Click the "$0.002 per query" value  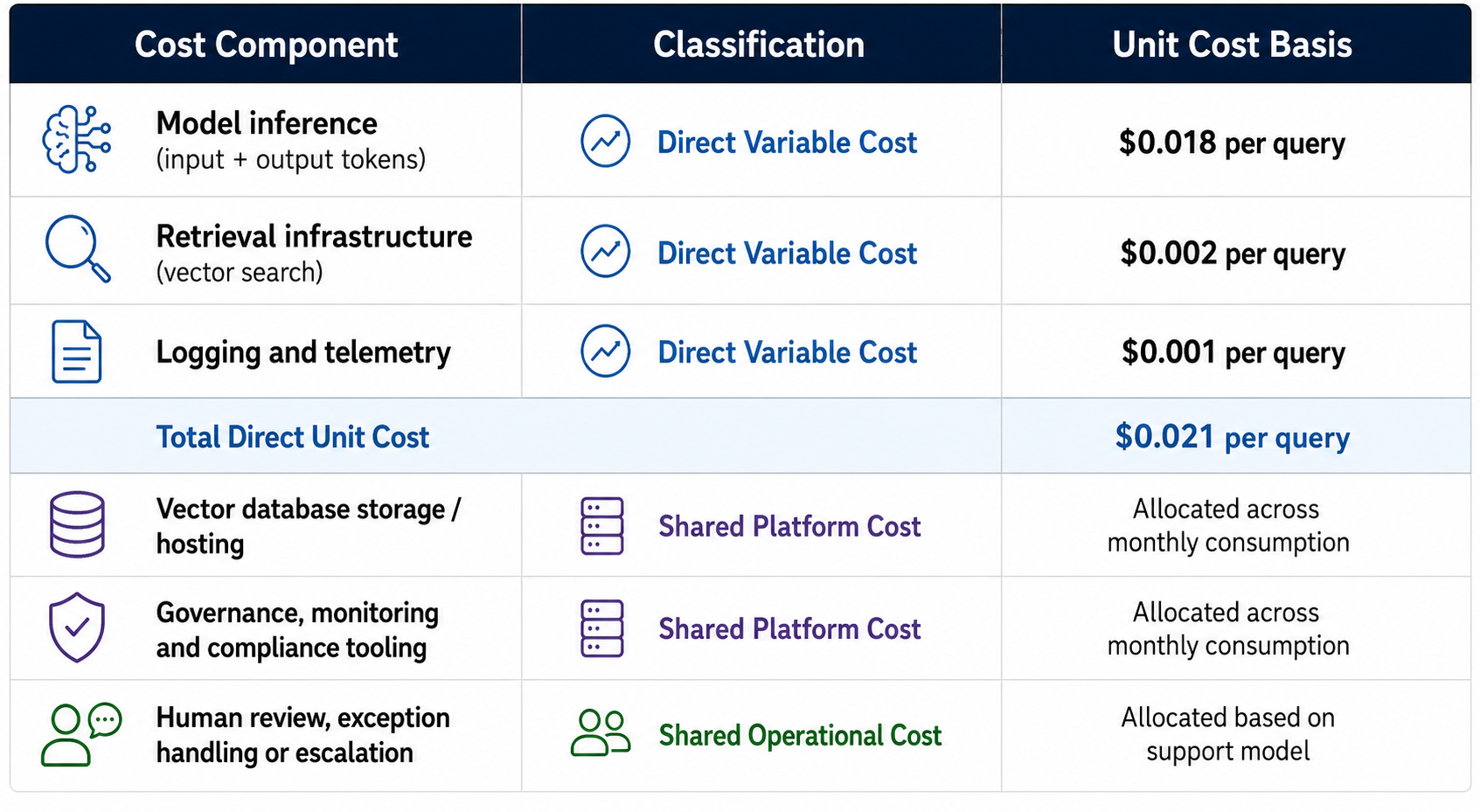(1233, 253)
